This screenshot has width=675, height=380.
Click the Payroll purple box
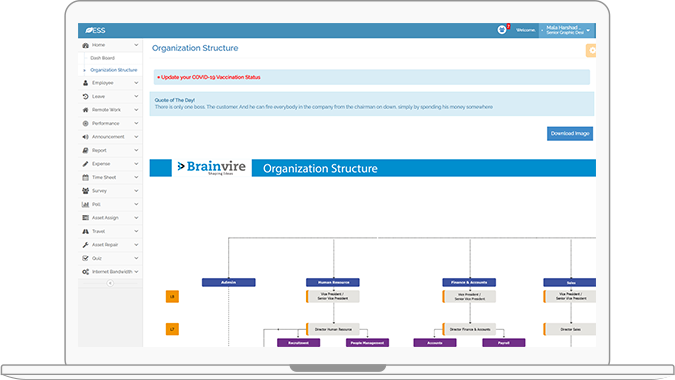(504, 343)
